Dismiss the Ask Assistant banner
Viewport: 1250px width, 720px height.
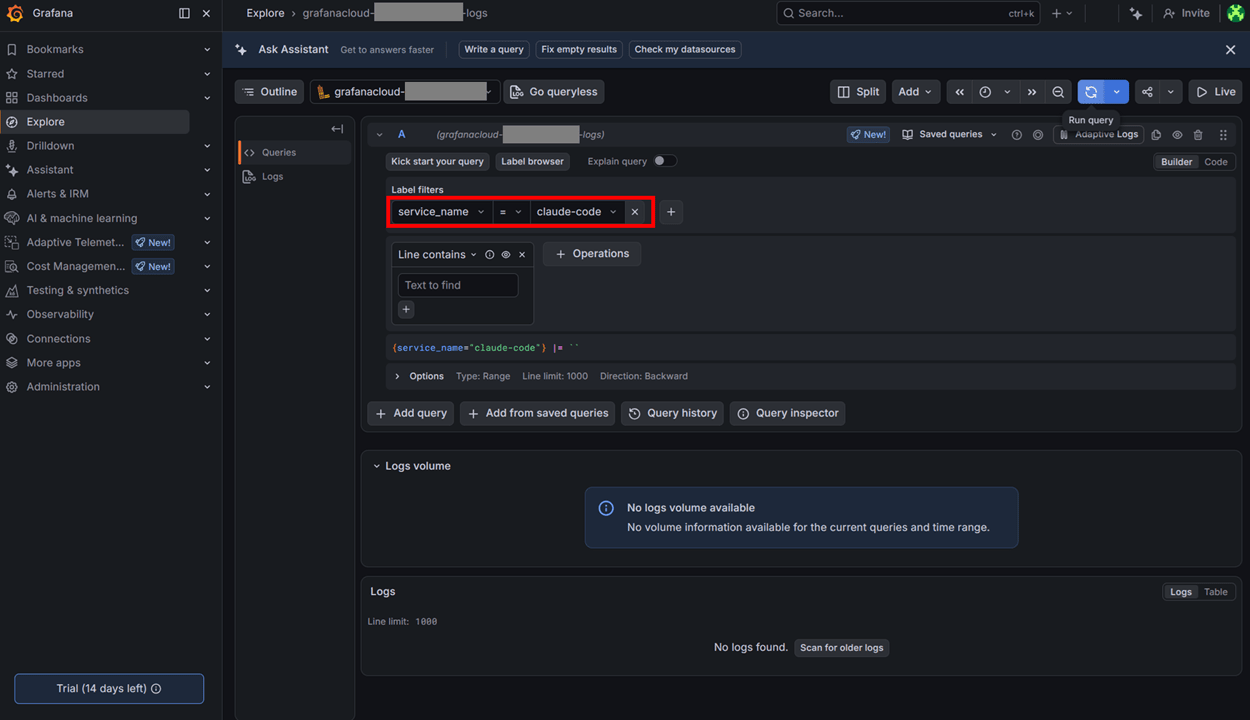[1231, 49]
